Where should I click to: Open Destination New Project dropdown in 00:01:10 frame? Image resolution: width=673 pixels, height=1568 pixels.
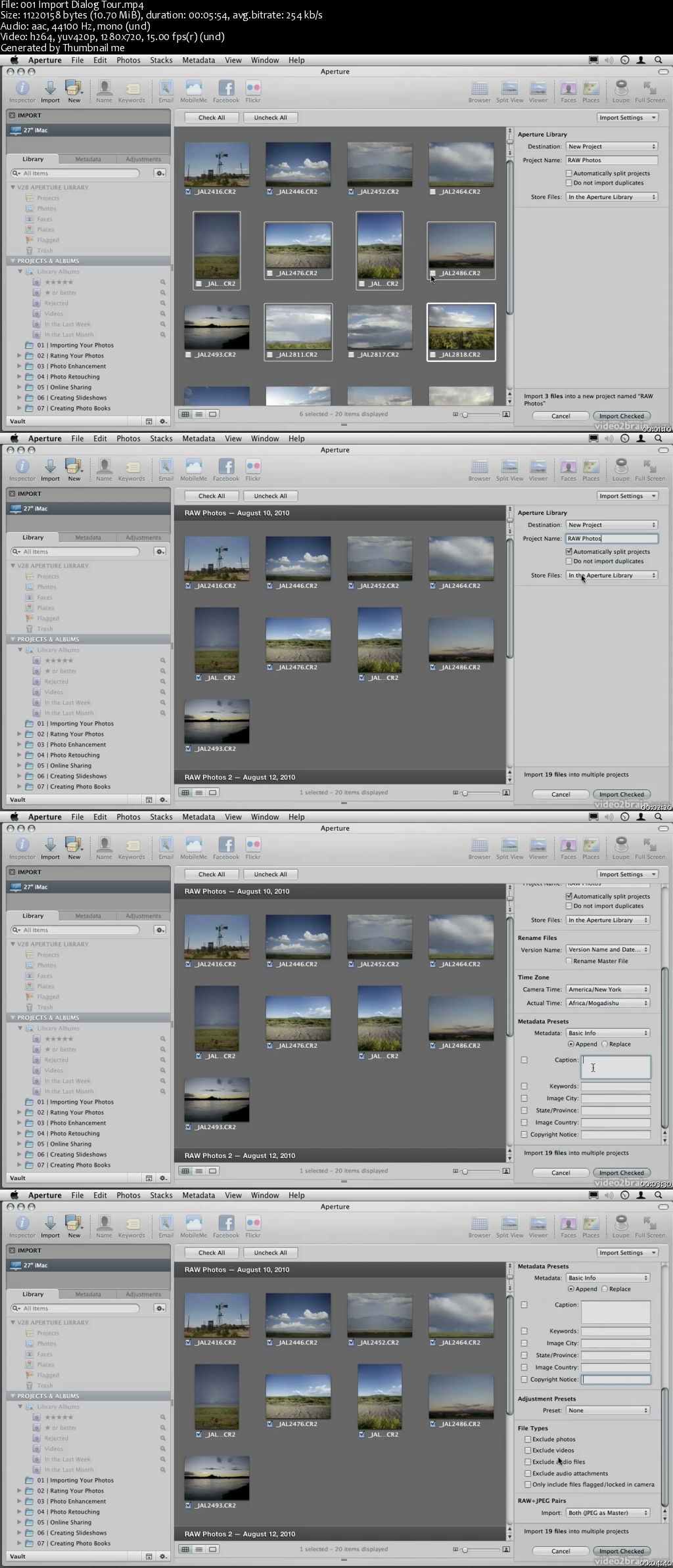(612, 146)
